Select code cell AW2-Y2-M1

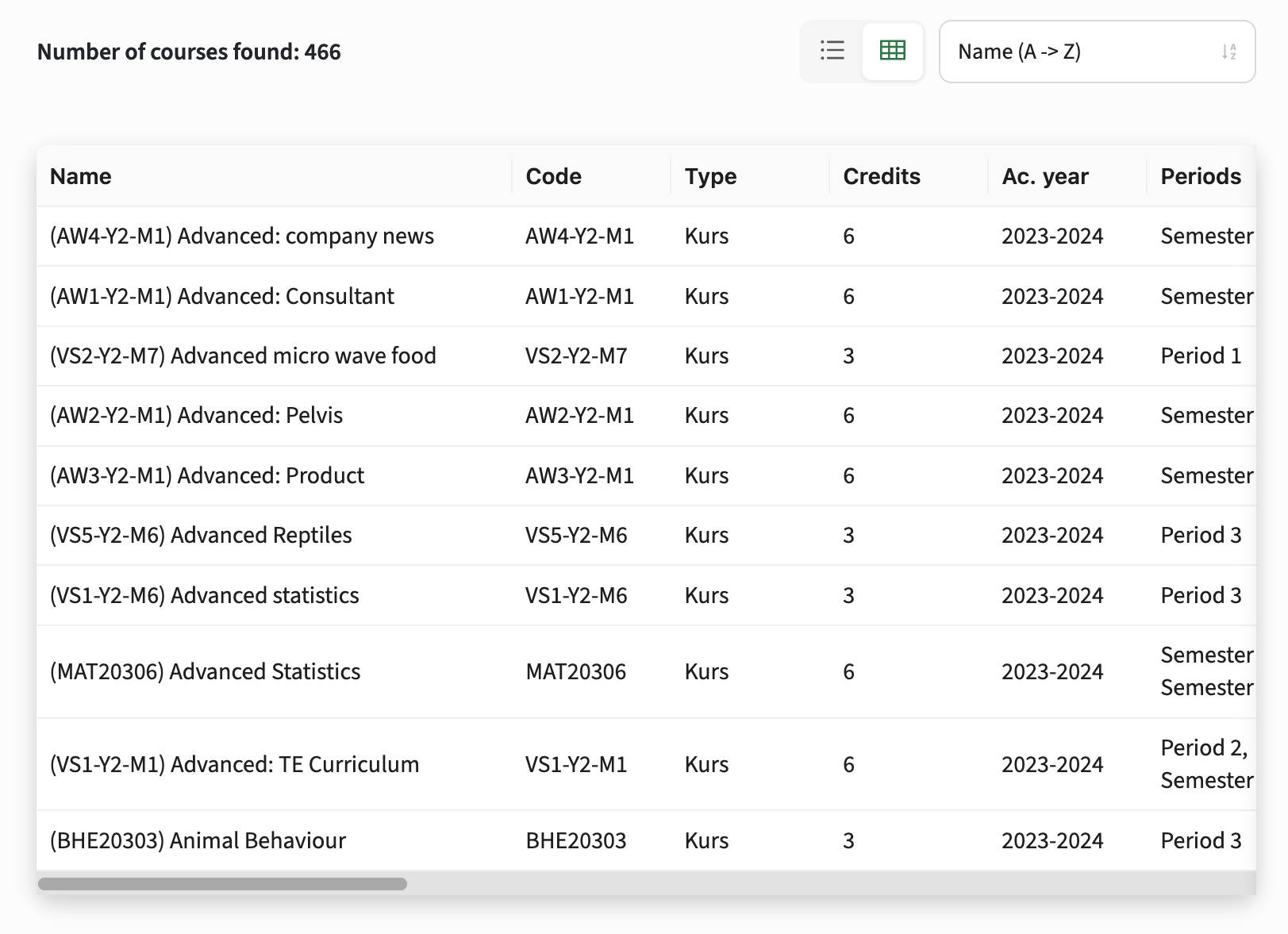pyautogui.click(x=580, y=416)
